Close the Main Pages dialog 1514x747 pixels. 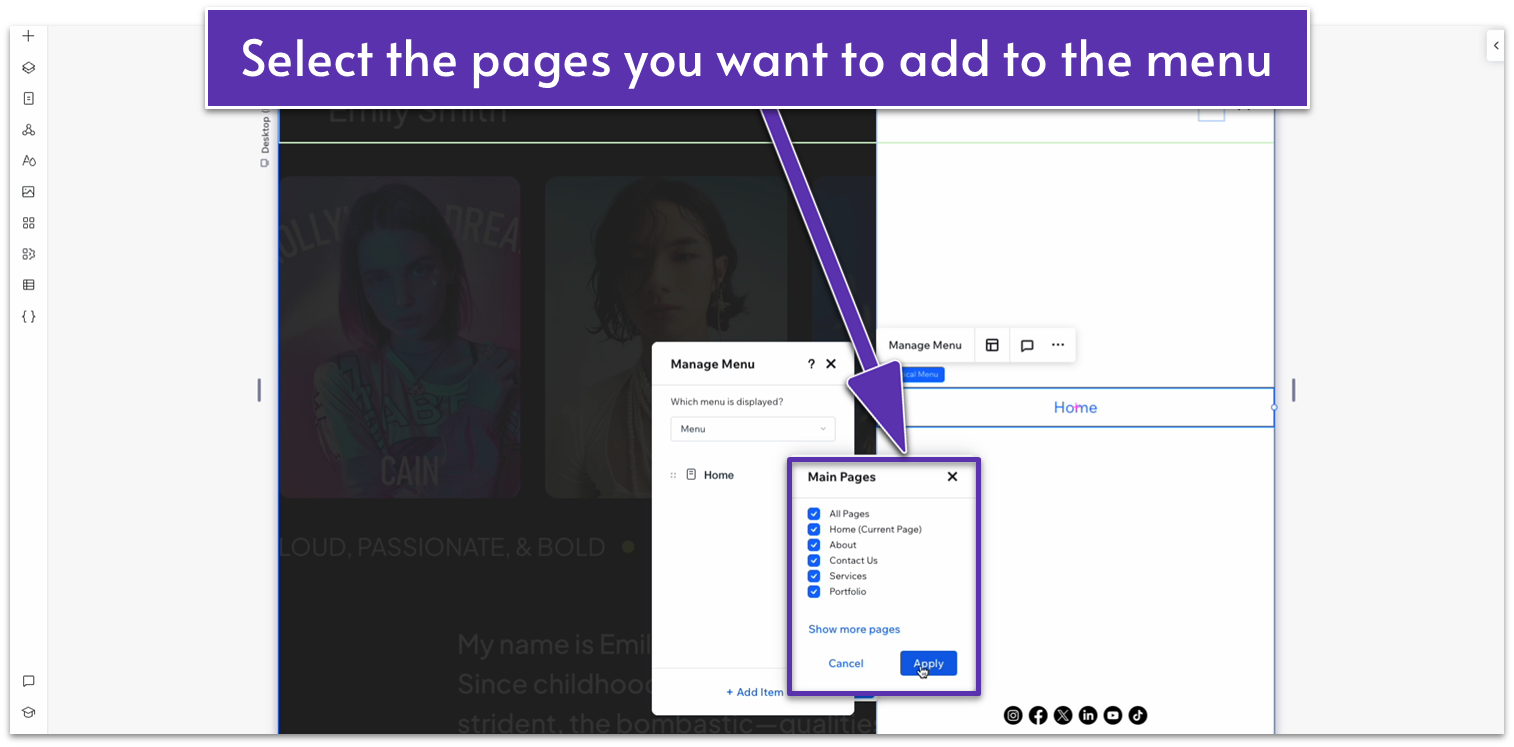point(952,477)
